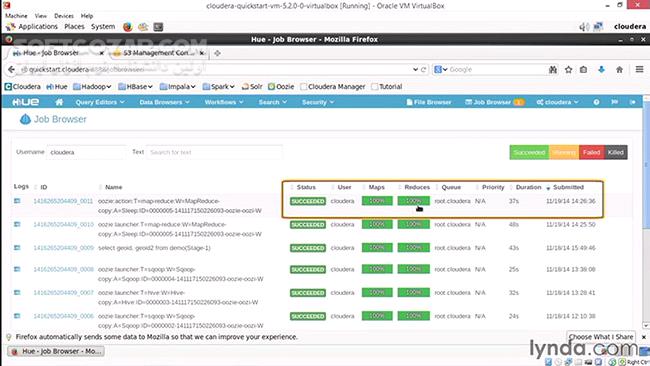
Task: Open the Hue help question-mark icon
Action: [596, 102]
